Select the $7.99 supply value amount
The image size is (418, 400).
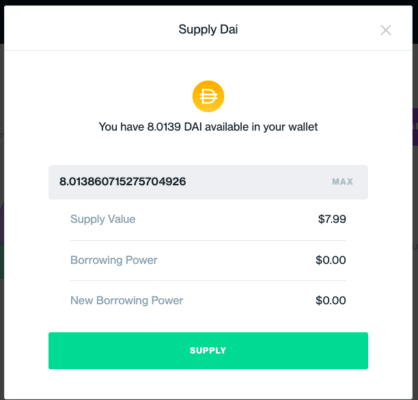tap(332, 219)
